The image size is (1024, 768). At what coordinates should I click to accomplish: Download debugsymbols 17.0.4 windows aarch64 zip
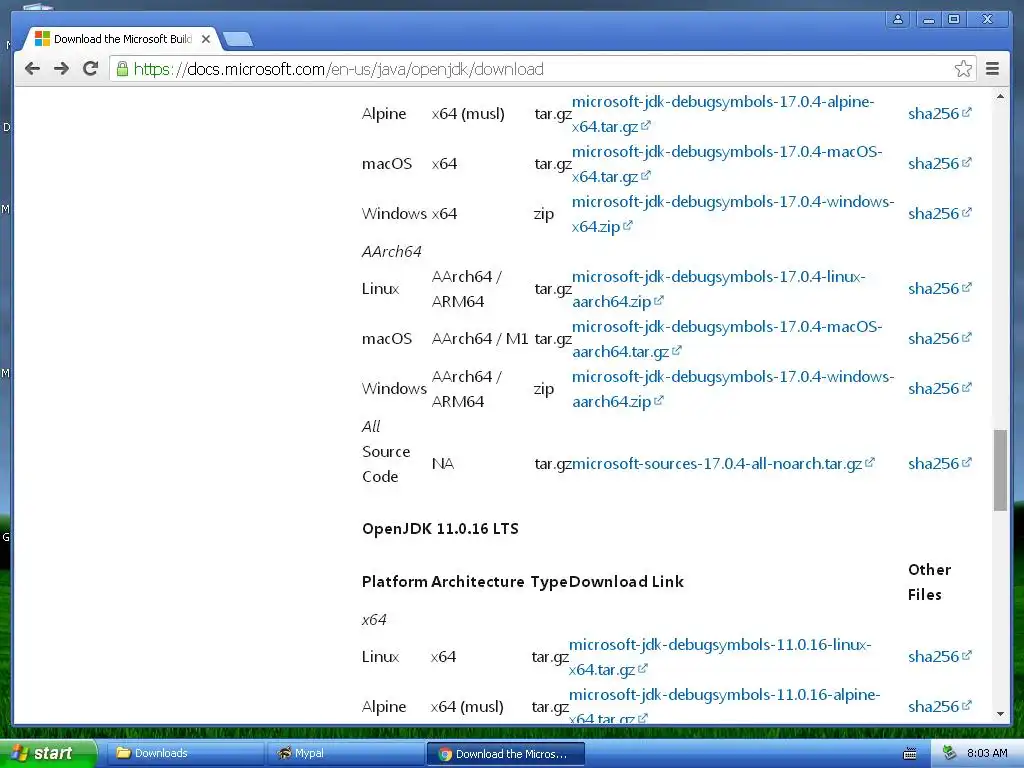[733, 389]
